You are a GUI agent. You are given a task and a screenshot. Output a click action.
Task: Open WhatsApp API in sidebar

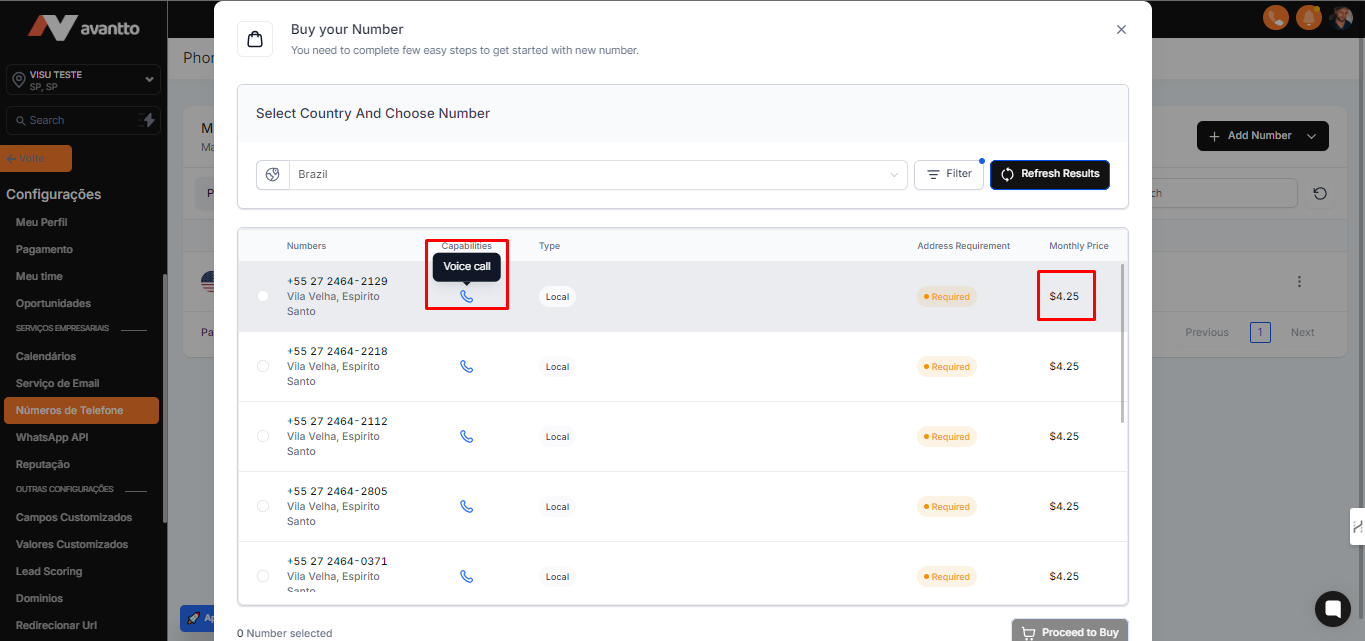[x=52, y=437]
